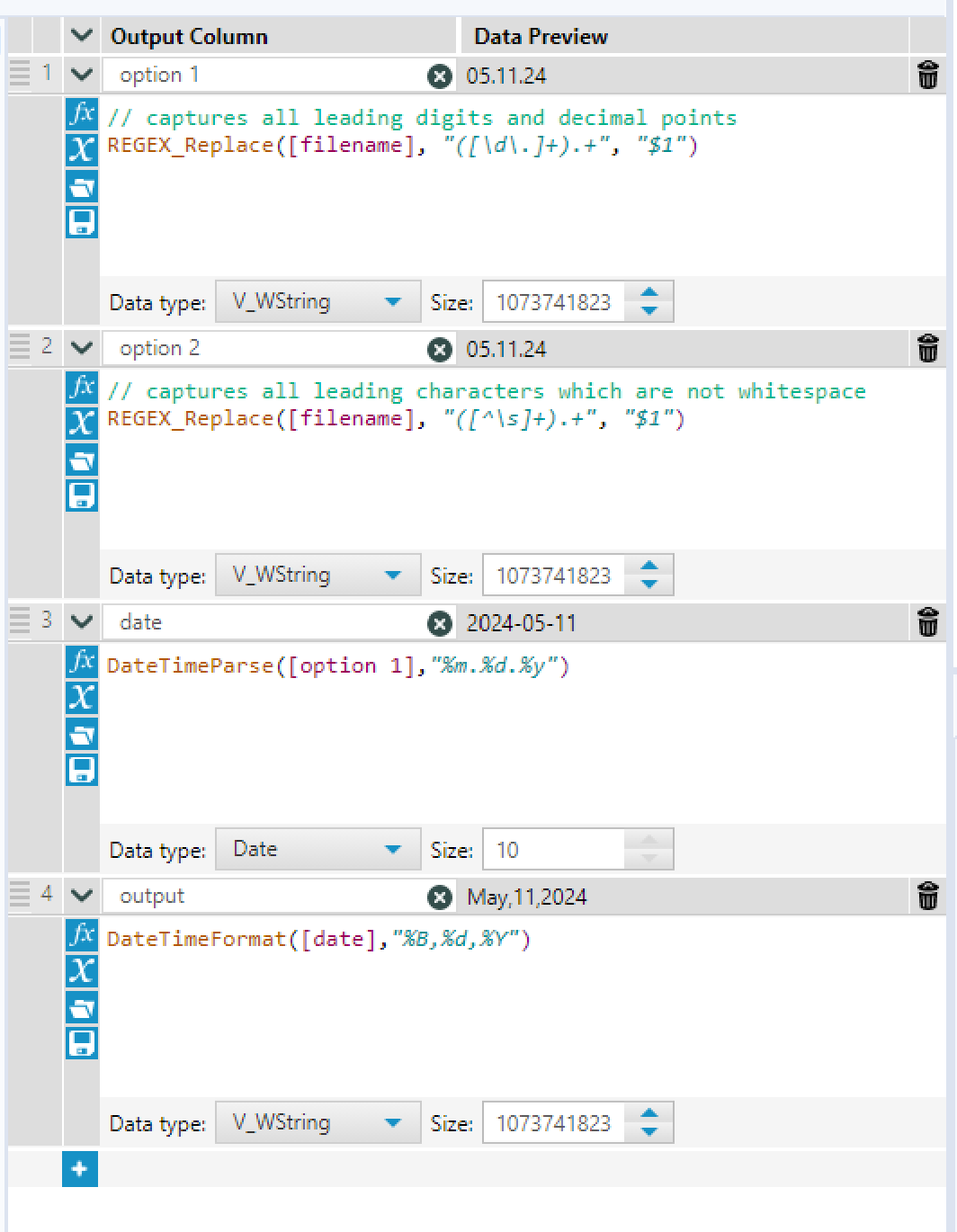Open Data type dropdown for output column
The image size is (957, 1232).
click(318, 1123)
